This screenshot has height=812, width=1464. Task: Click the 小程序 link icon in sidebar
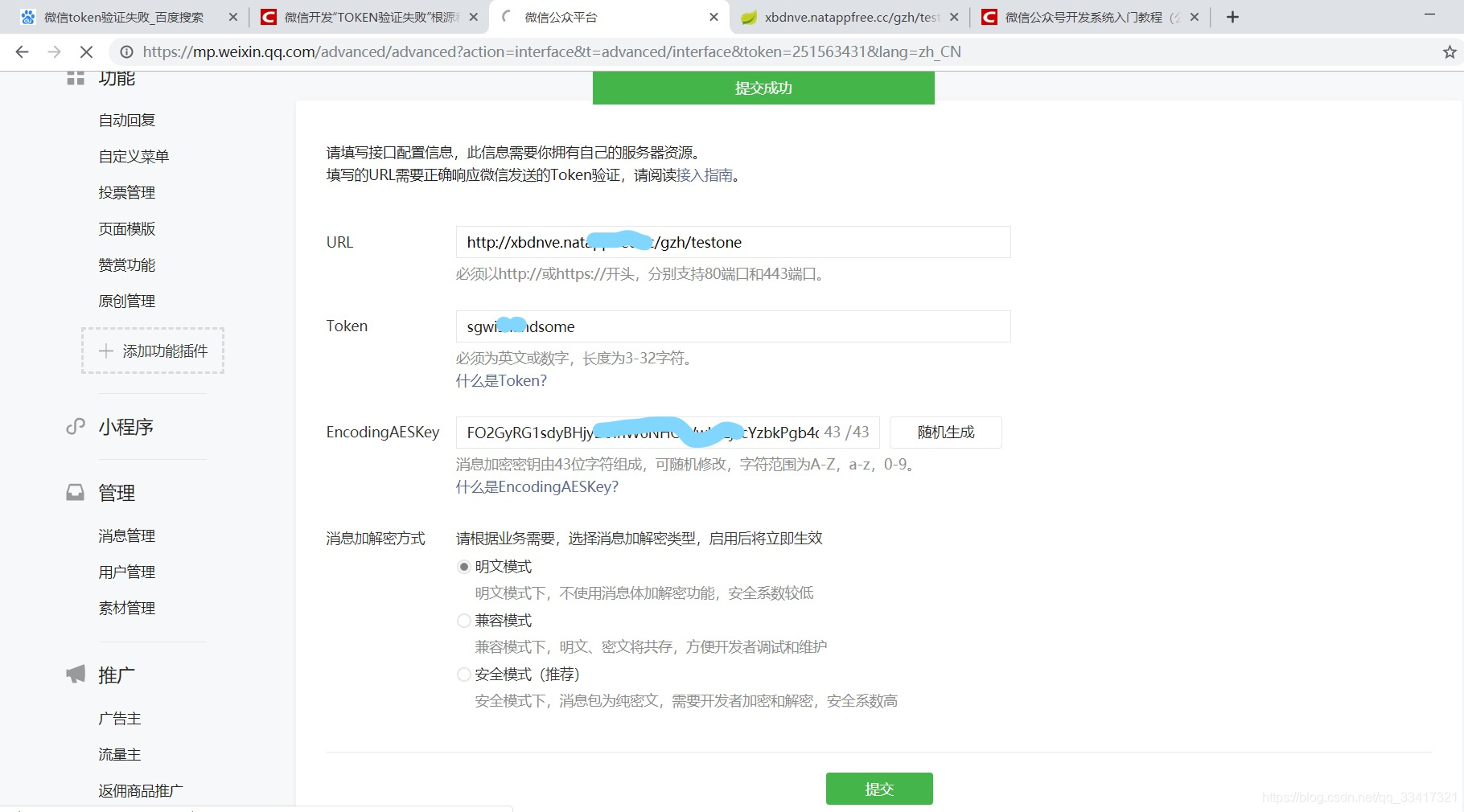point(76,427)
